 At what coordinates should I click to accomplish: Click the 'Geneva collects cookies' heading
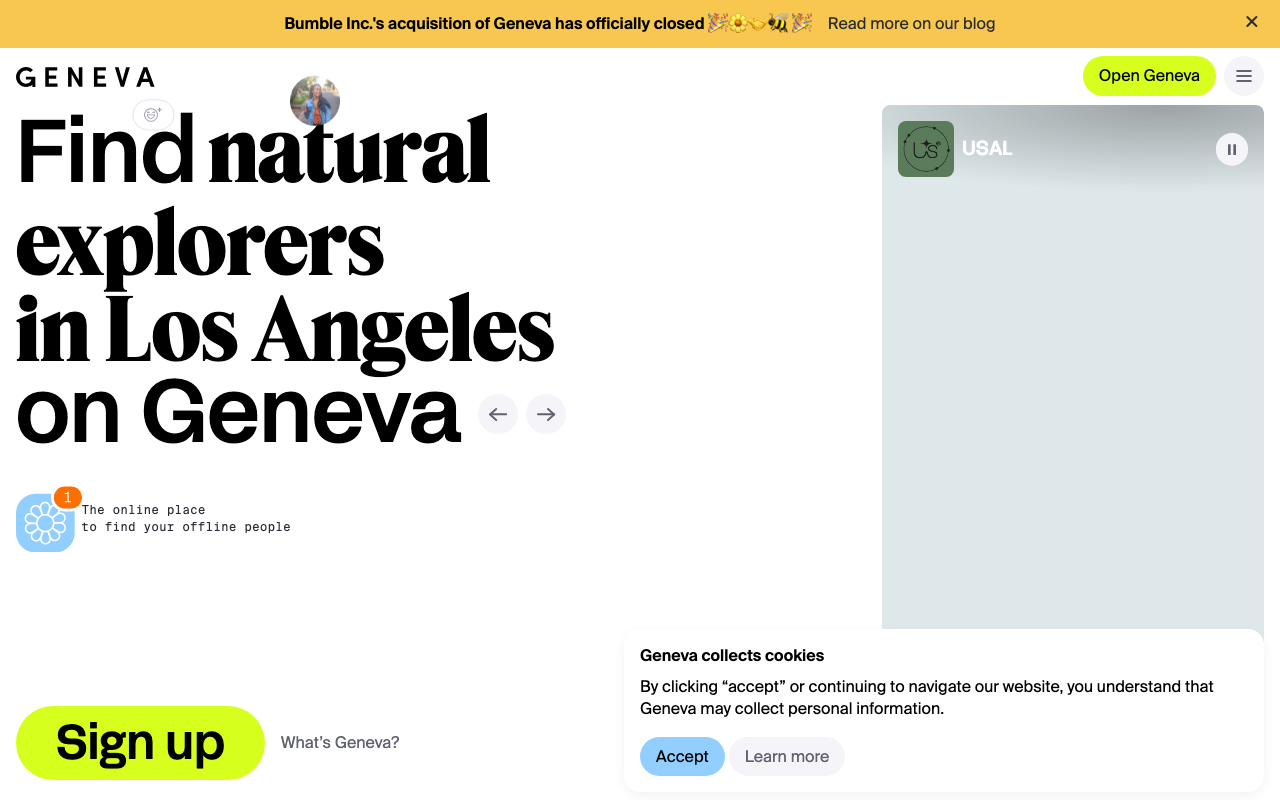point(732,656)
